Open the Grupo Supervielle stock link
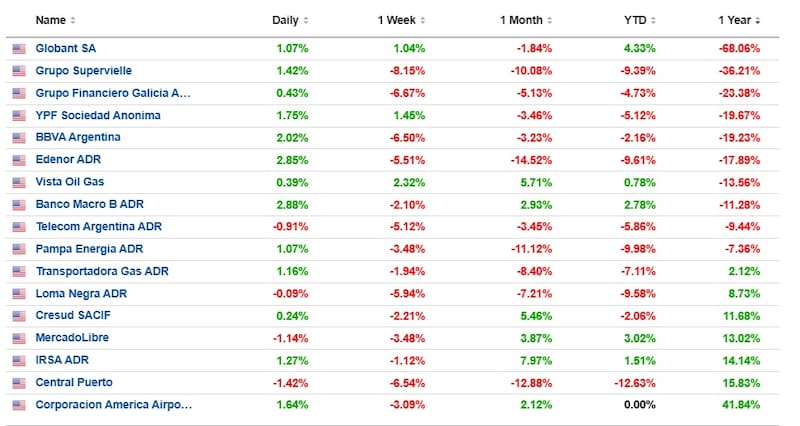Screen dimensions: 800x426 tap(83, 71)
